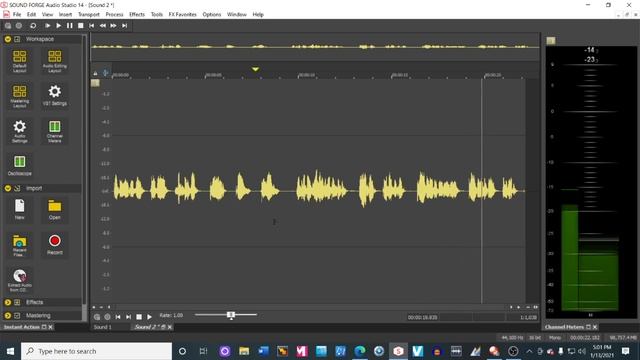640x360 pixels.
Task: Switch to the Audio Editing Layout
Action: click(x=55, y=61)
